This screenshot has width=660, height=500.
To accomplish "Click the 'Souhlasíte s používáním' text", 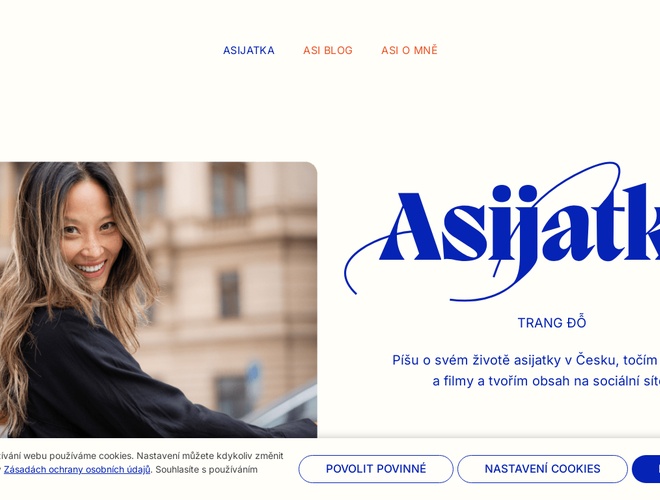I will (x=207, y=469).
